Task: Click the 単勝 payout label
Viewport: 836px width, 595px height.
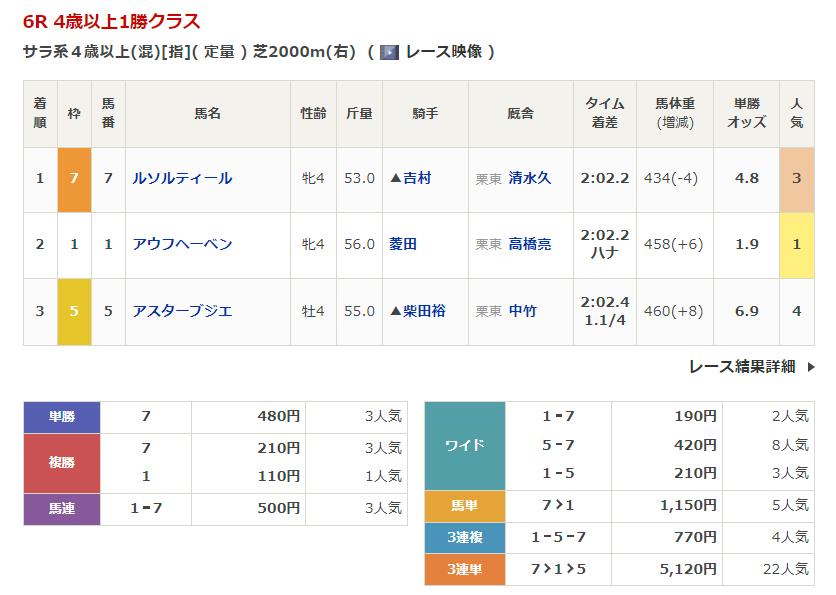Action: pos(62,417)
